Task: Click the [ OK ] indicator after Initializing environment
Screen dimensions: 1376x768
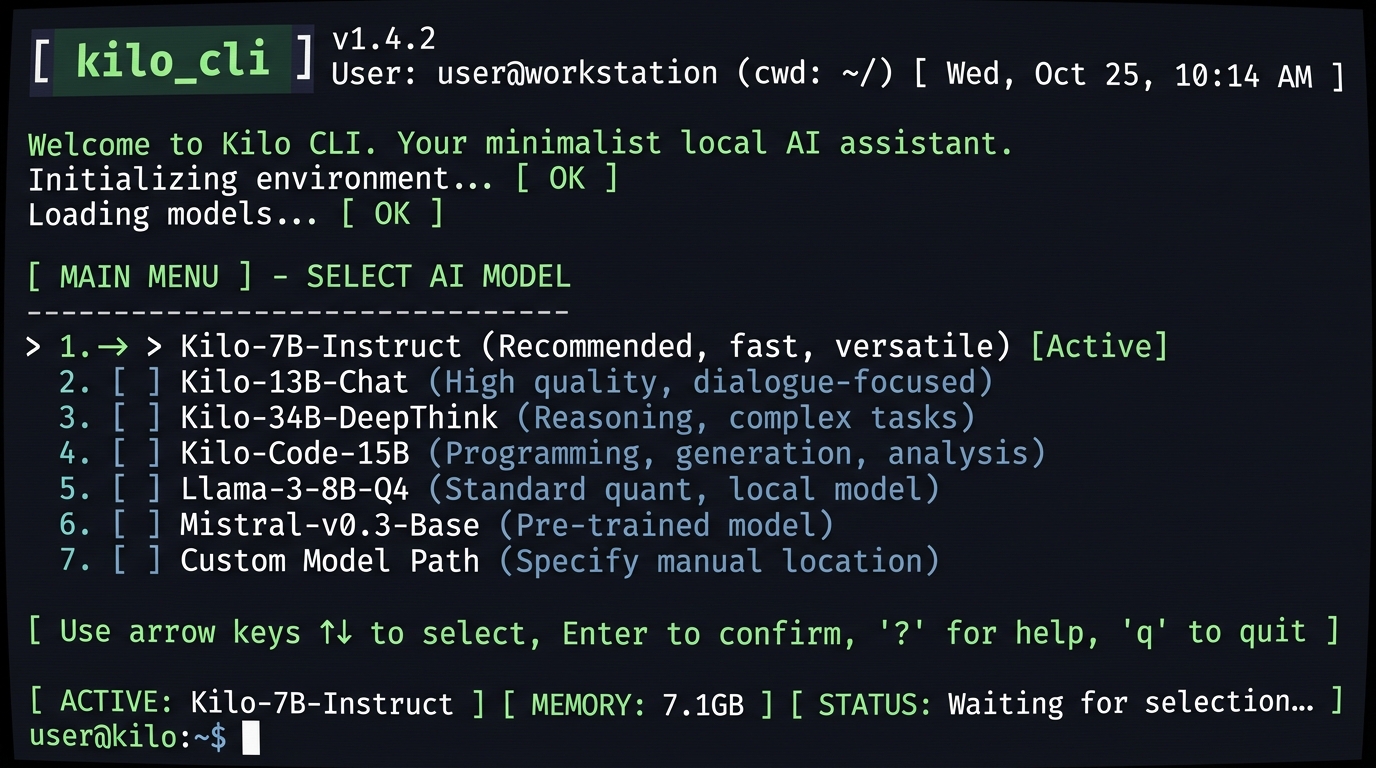Action: click(566, 179)
